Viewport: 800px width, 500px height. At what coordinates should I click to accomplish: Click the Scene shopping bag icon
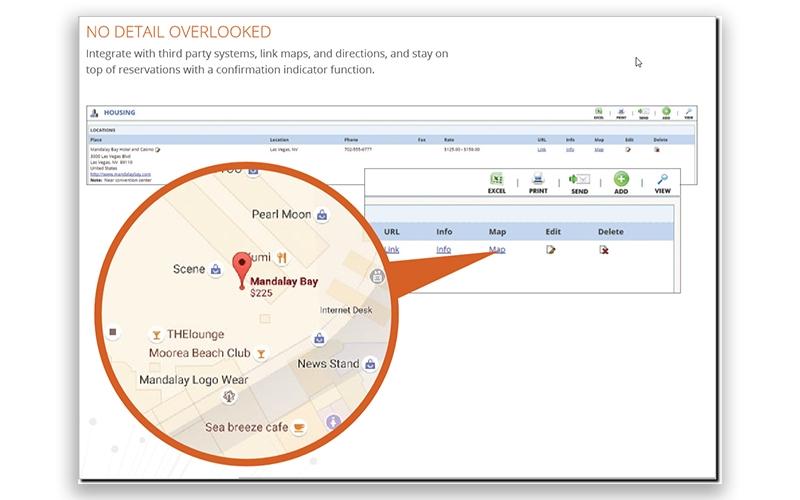(216, 269)
